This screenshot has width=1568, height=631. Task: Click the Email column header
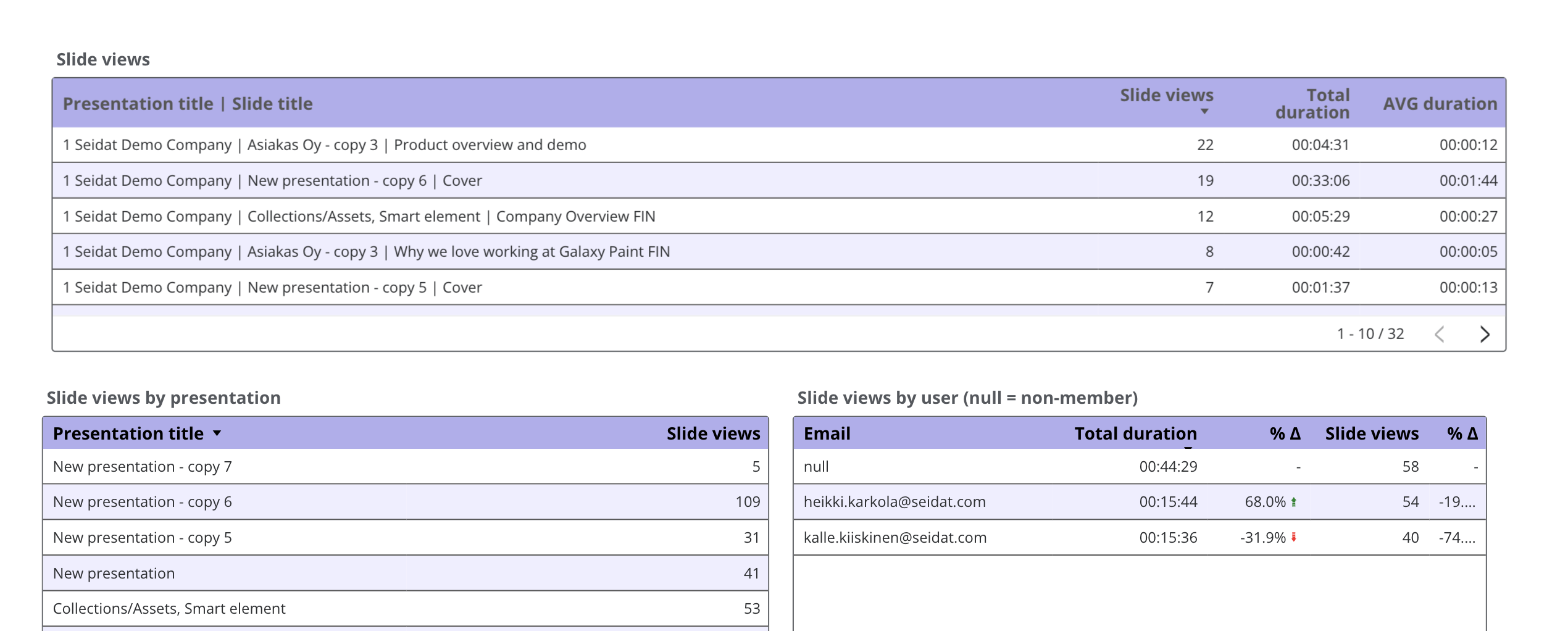(827, 433)
